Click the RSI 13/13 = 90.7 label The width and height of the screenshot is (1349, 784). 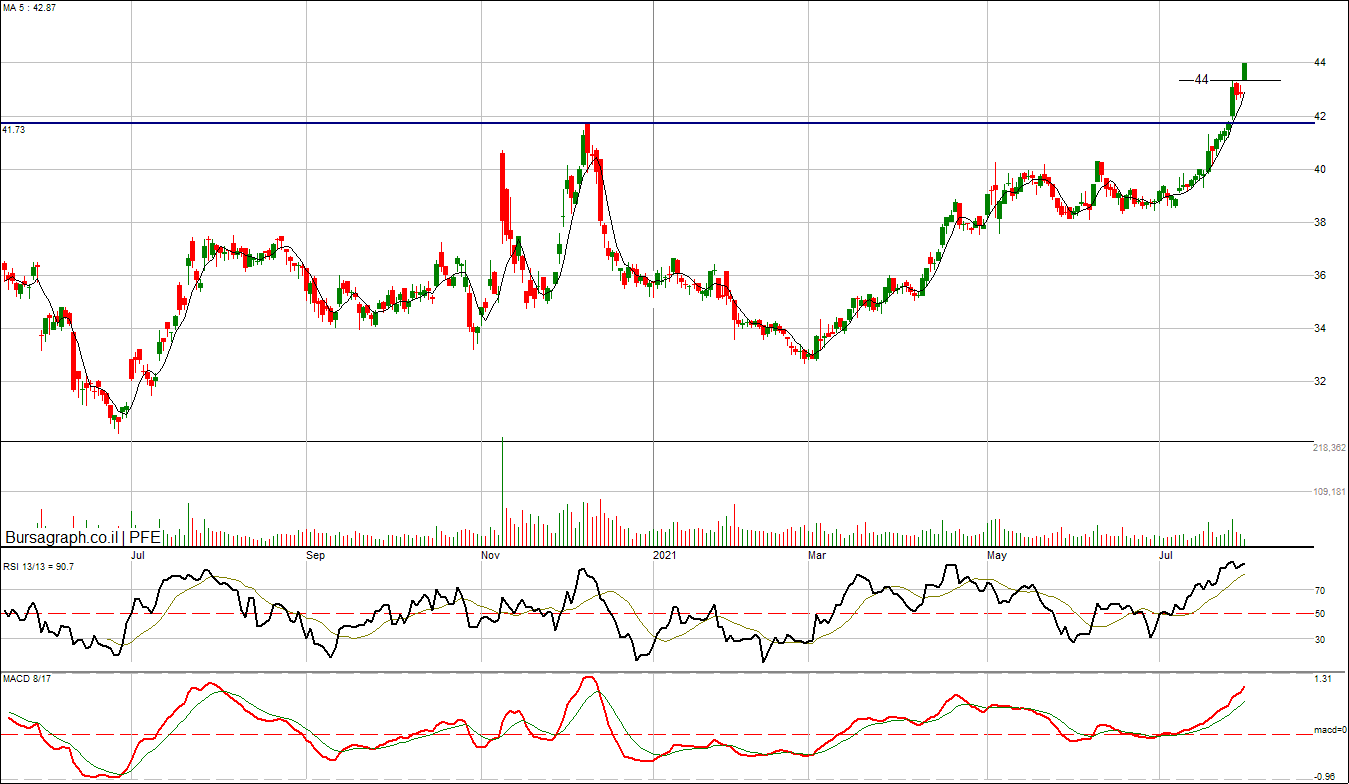(x=38, y=566)
